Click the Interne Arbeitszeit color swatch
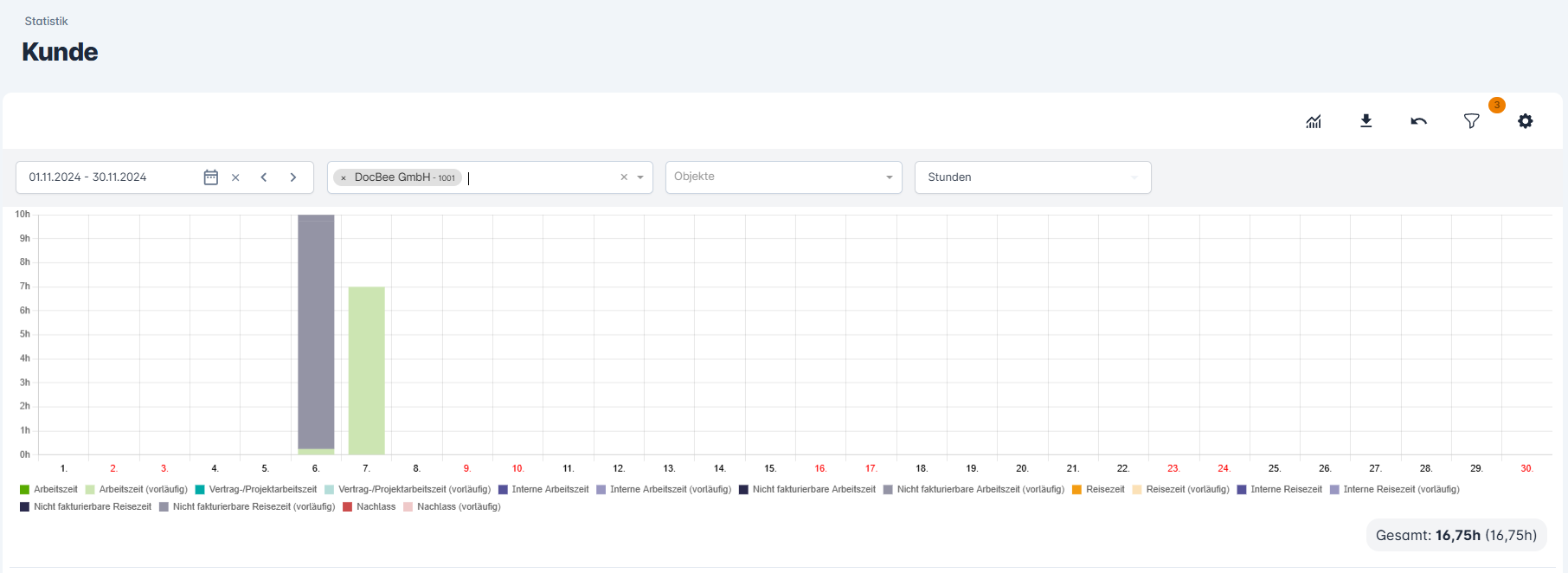This screenshot has width=1568, height=573. (x=504, y=490)
